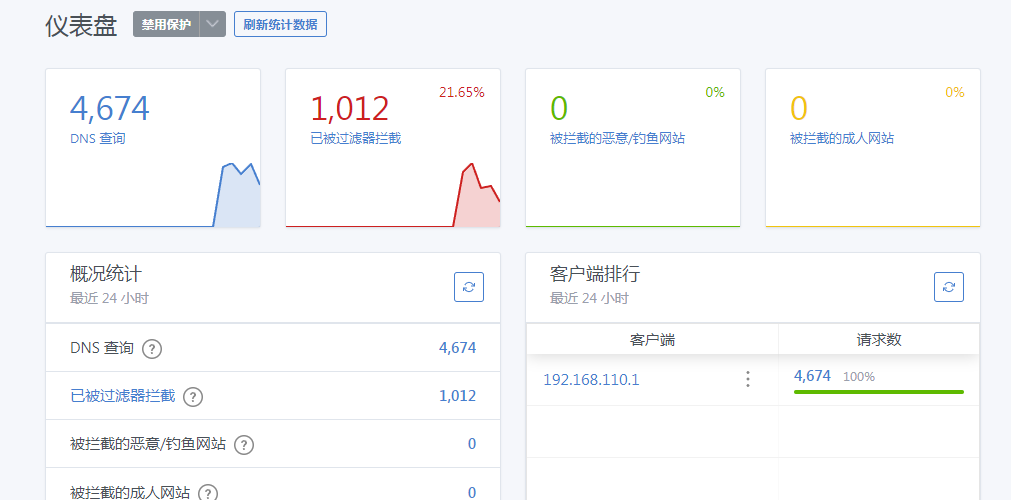Click the 1,012 value in 已被过滤器拦截 row
Screen dimensions: 1011x500
pos(458,395)
